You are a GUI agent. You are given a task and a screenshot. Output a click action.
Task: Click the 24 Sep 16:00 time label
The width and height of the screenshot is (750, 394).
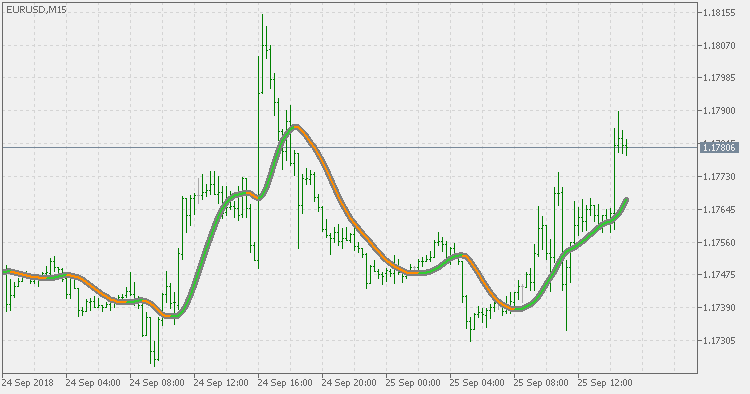click(285, 383)
